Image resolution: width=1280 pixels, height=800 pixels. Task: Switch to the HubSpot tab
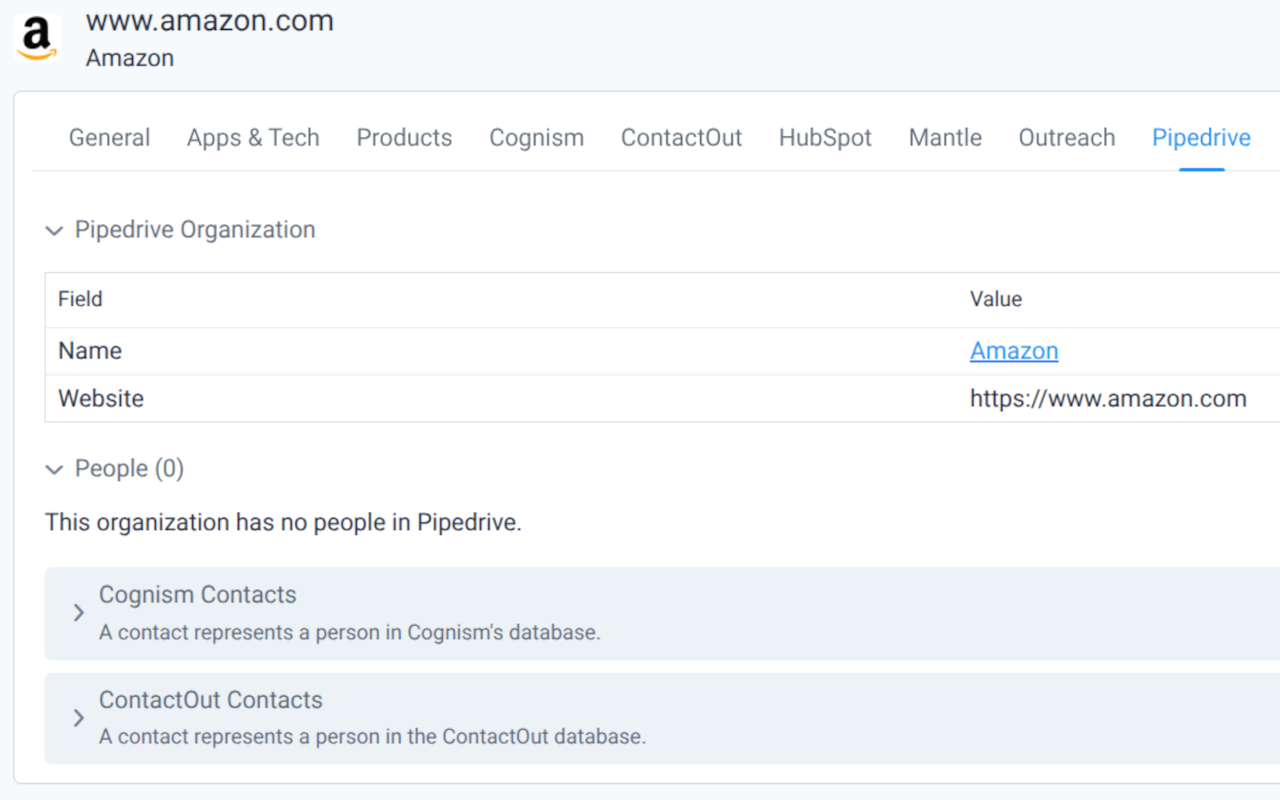click(825, 138)
